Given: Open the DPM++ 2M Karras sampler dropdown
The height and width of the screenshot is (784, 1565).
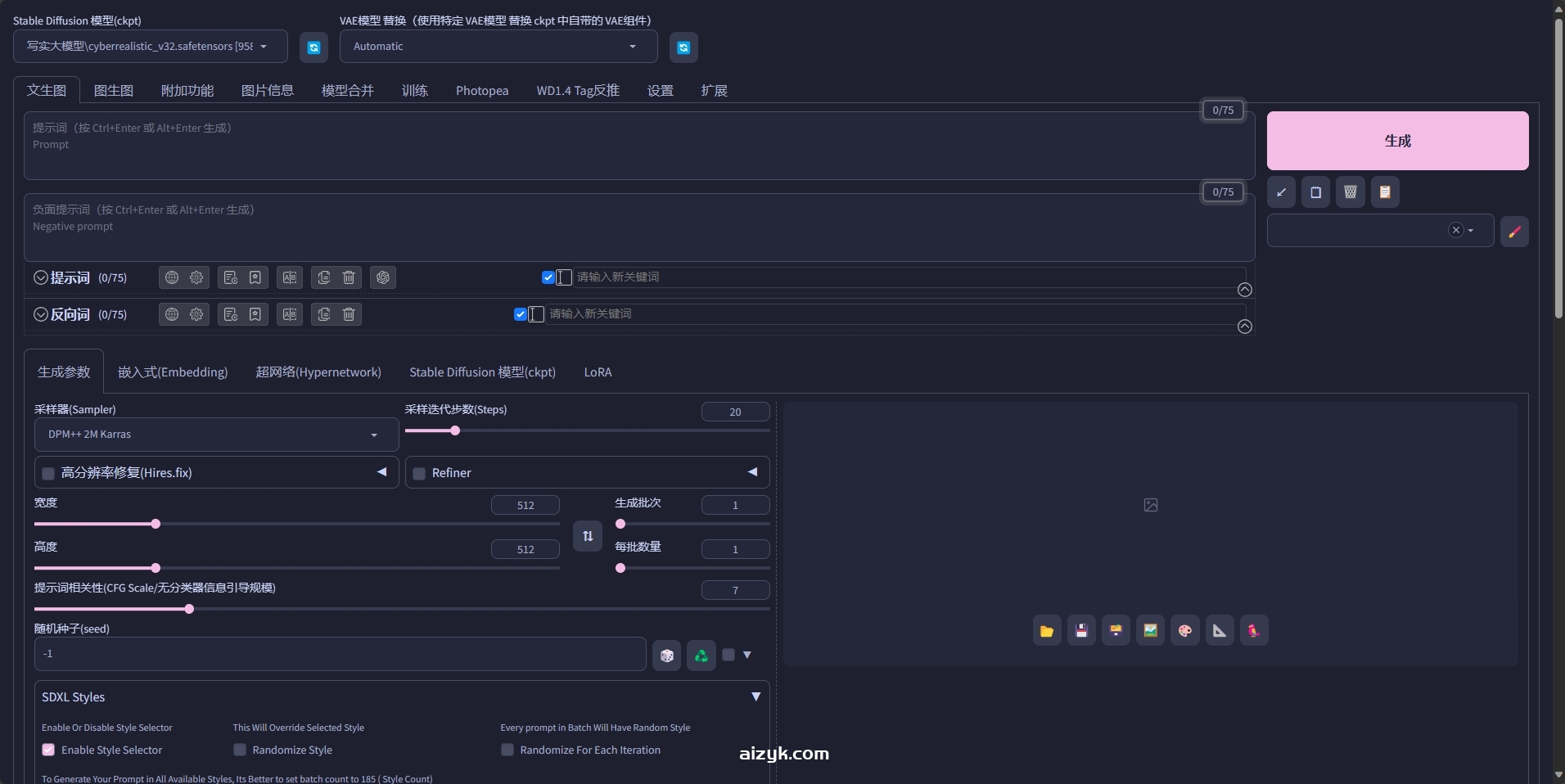Looking at the screenshot, I should coord(214,434).
